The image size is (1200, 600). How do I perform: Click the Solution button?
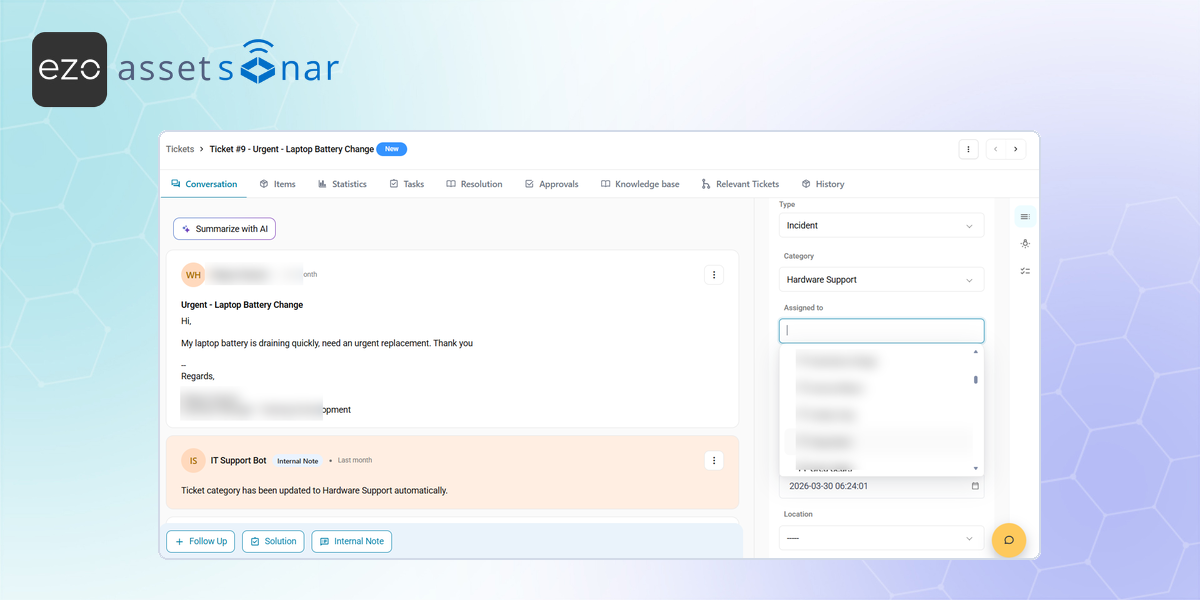tap(273, 541)
